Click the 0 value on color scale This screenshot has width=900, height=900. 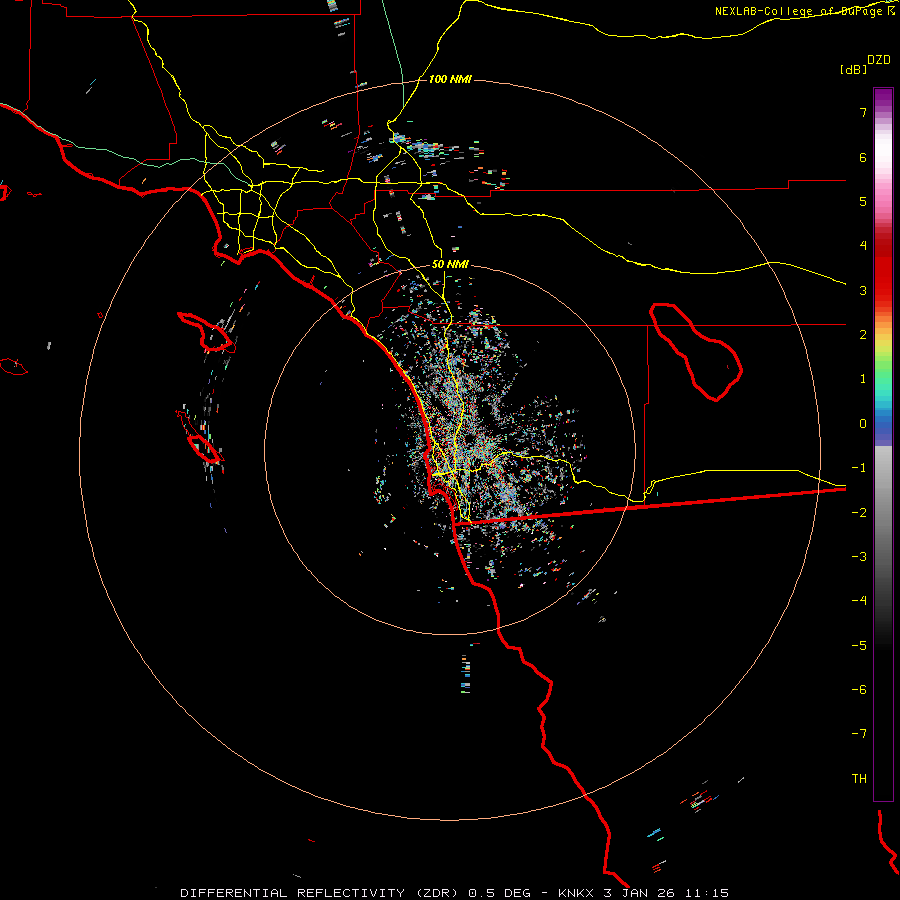[x=863, y=424]
